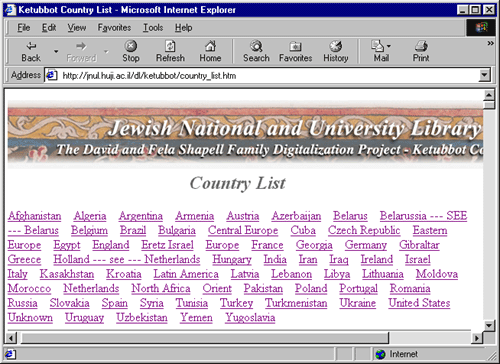Click the Mail toolbar icon

(x=381, y=52)
